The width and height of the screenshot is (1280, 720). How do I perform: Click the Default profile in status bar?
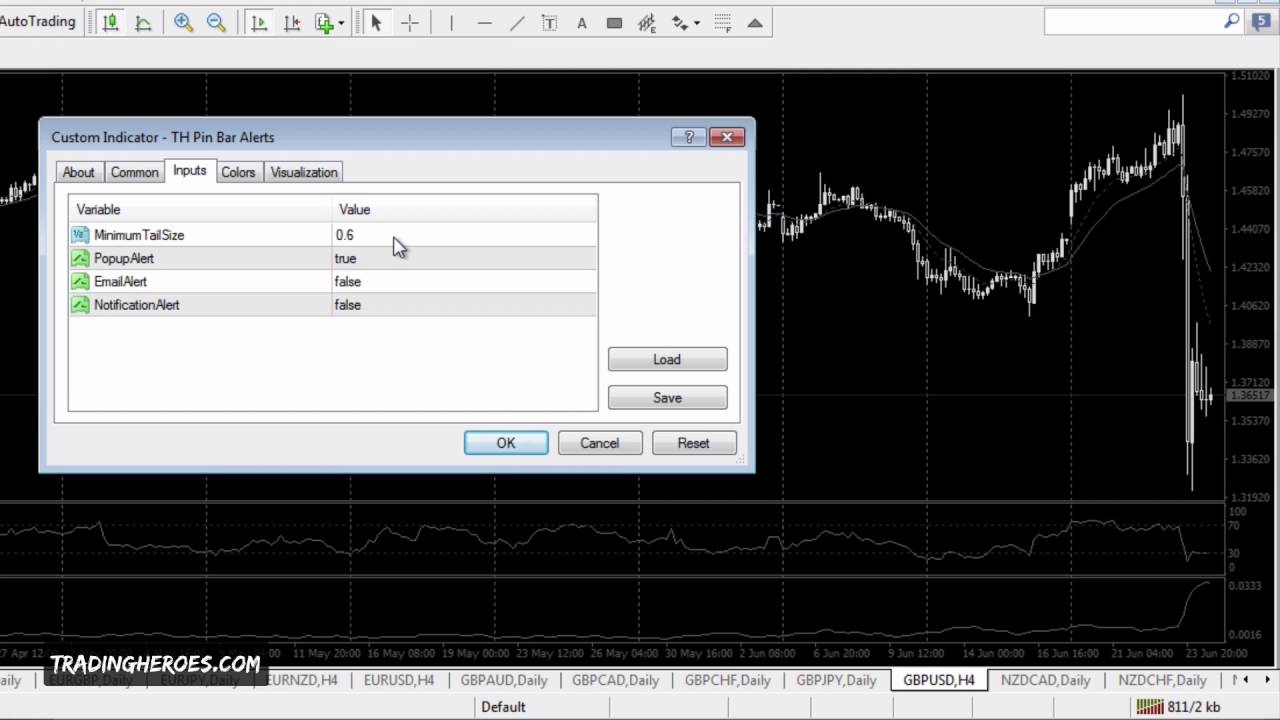(x=503, y=707)
